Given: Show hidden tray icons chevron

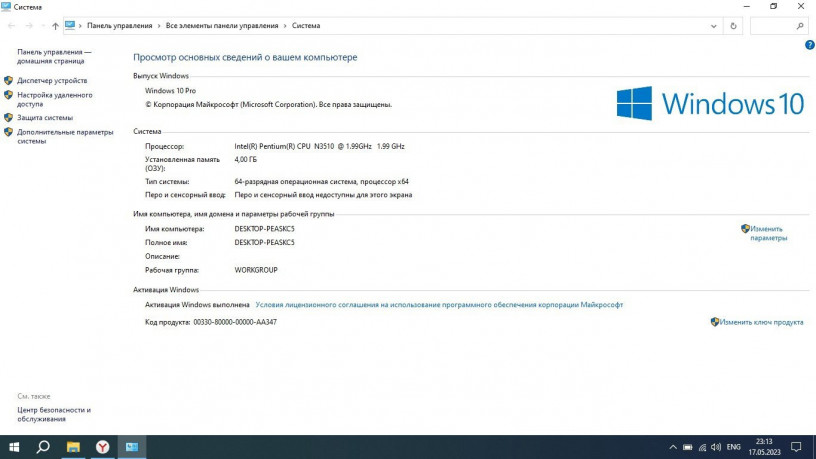Looking at the screenshot, I should [x=673, y=447].
